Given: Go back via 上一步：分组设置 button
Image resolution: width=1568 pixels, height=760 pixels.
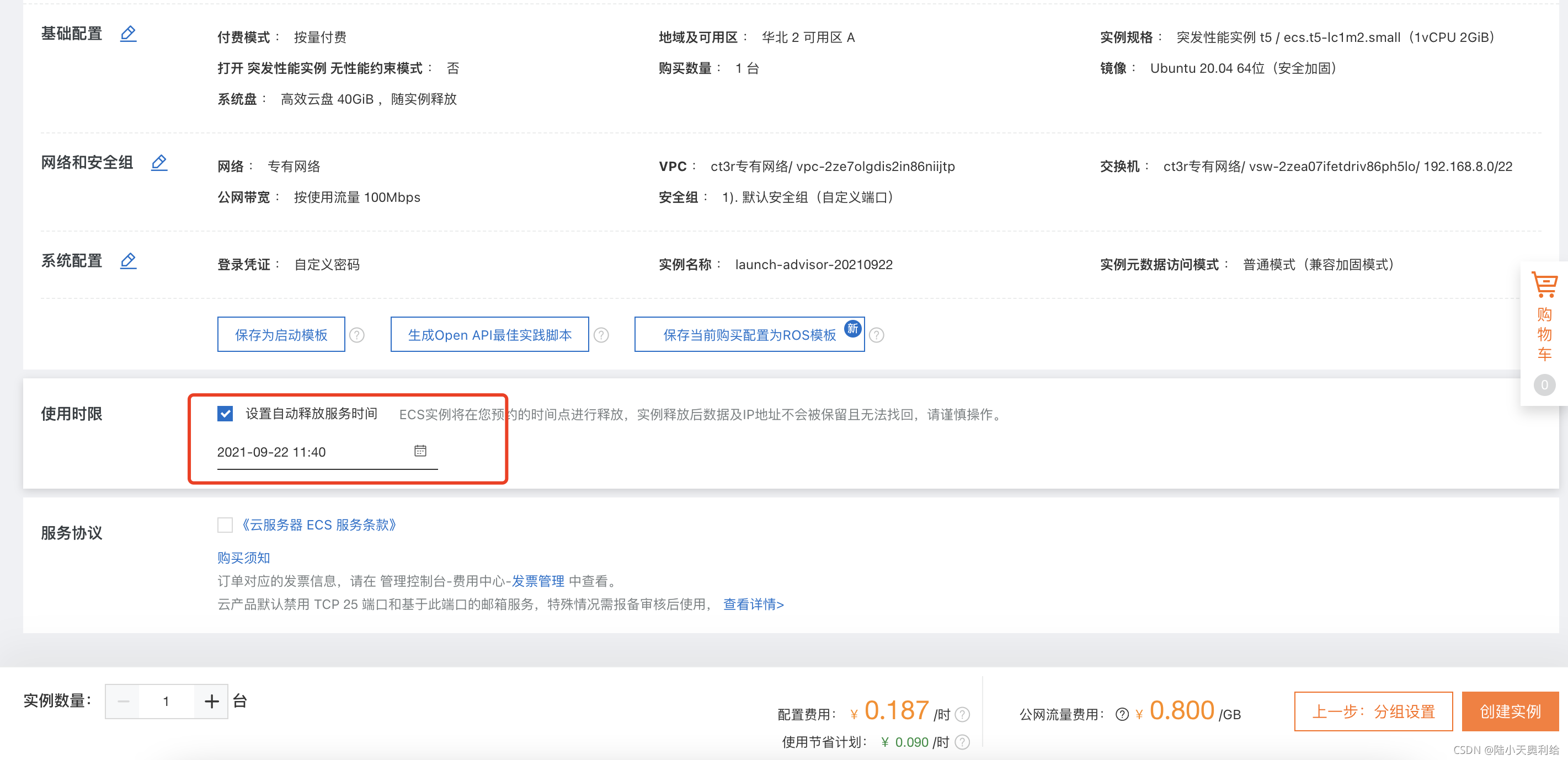Looking at the screenshot, I should coord(1373,711).
